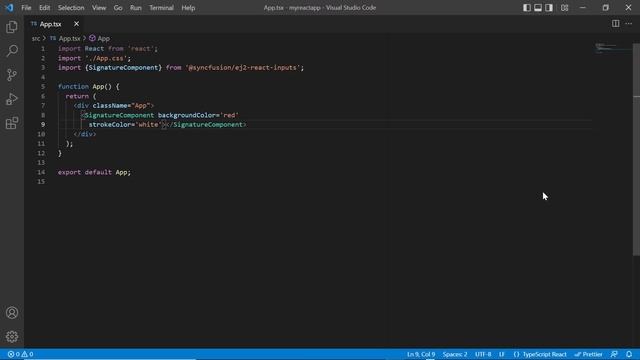The height and width of the screenshot is (360, 640).
Task: Open the Go menu
Action: pyautogui.click(x=118, y=8)
